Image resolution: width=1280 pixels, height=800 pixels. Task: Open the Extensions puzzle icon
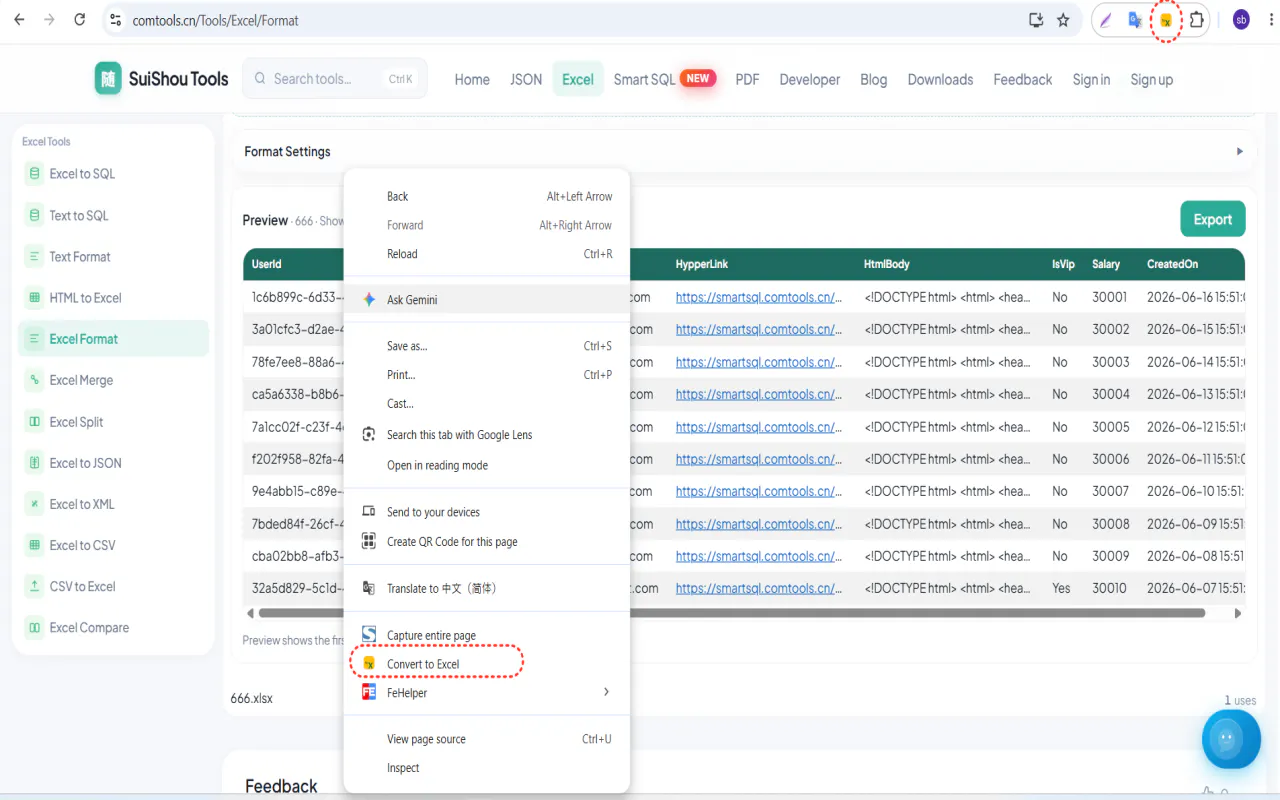[x=1196, y=20]
